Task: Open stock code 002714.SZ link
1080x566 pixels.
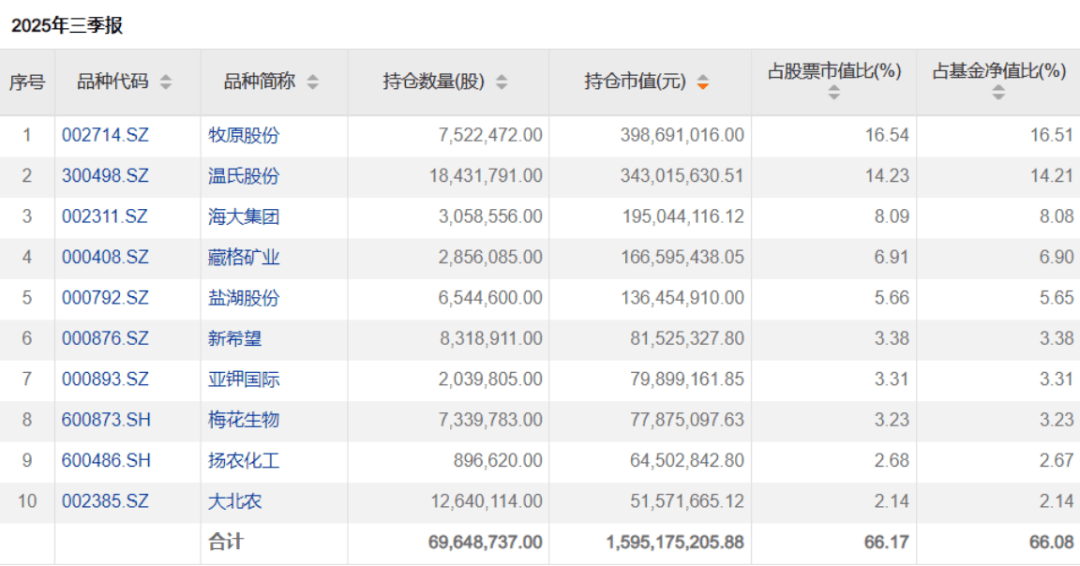Action: click(105, 135)
